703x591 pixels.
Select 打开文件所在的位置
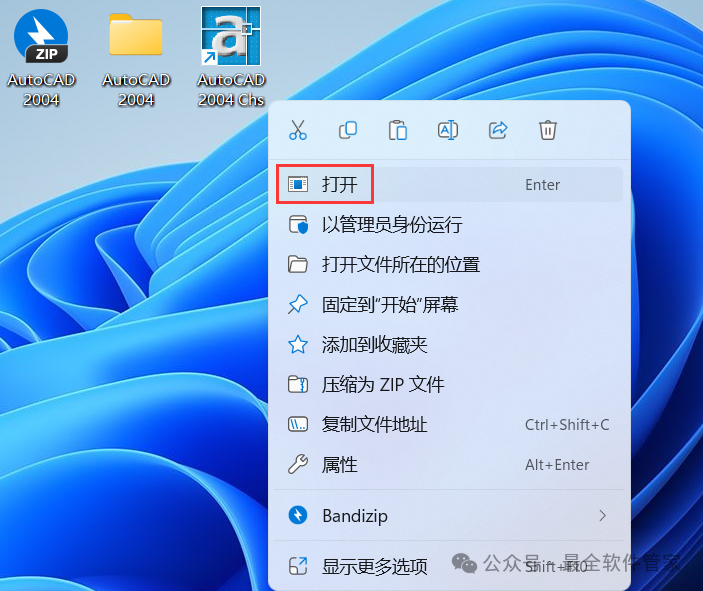[450, 264]
